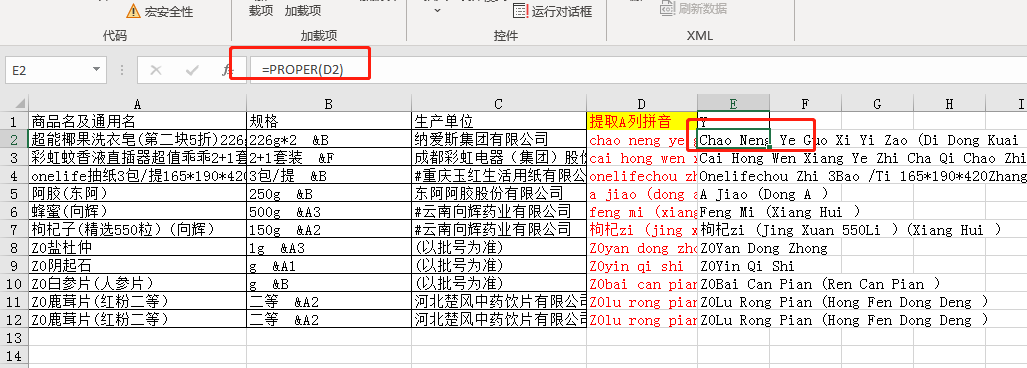This screenshot has width=1027, height=368.
Task: Click the Select All corner triangle
Action: pos(20,103)
